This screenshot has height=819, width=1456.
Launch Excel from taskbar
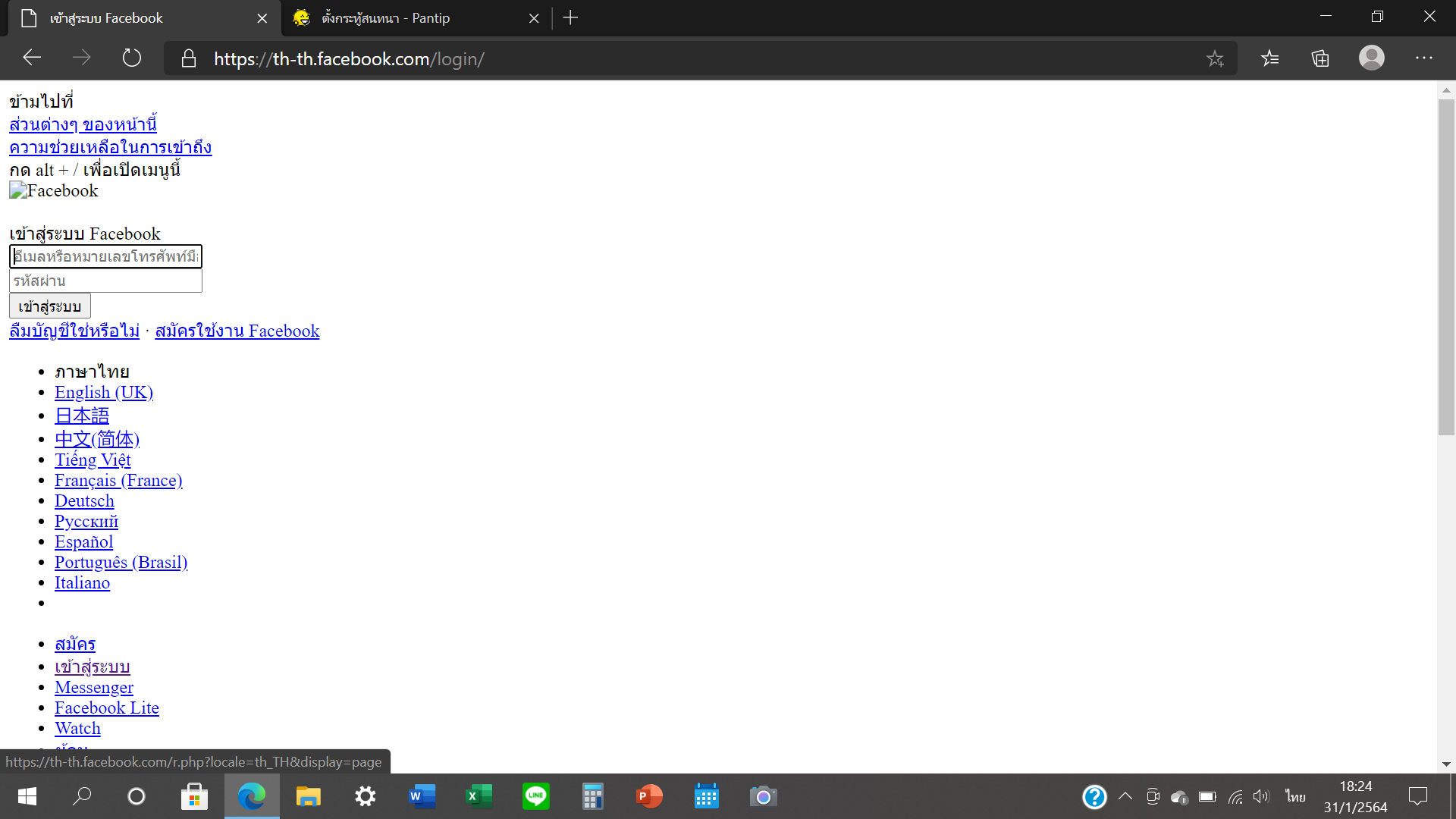[x=479, y=796]
